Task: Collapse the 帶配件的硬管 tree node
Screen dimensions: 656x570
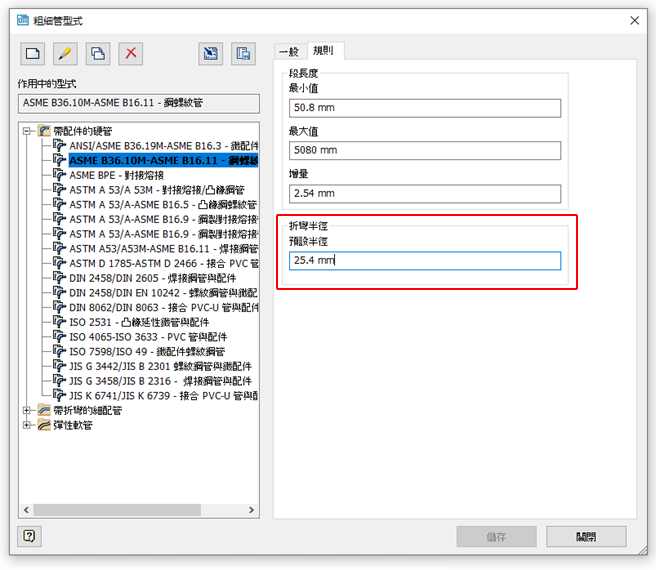Action: coord(27,131)
